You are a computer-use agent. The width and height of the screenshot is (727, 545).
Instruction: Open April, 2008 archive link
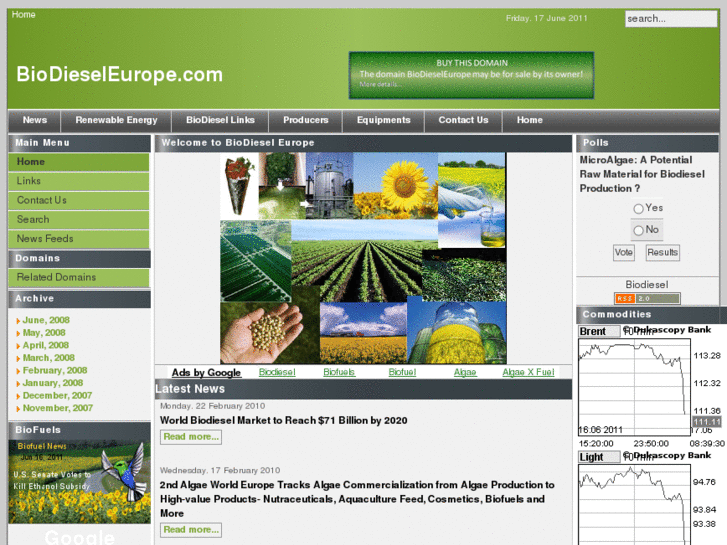(x=45, y=345)
